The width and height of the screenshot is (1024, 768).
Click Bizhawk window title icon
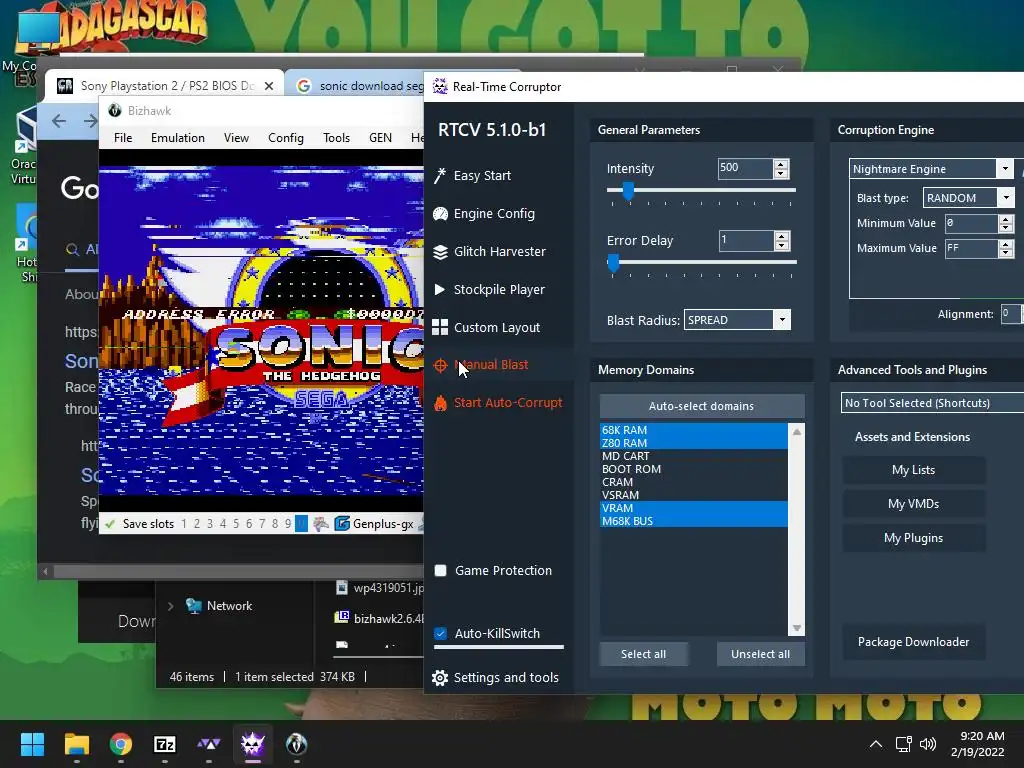click(x=115, y=110)
